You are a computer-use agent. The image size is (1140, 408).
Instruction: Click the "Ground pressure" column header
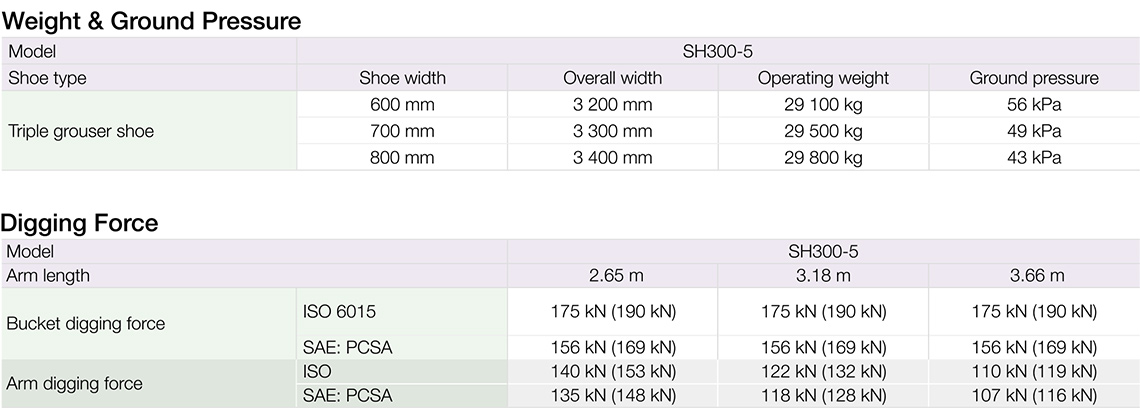[1034, 78]
